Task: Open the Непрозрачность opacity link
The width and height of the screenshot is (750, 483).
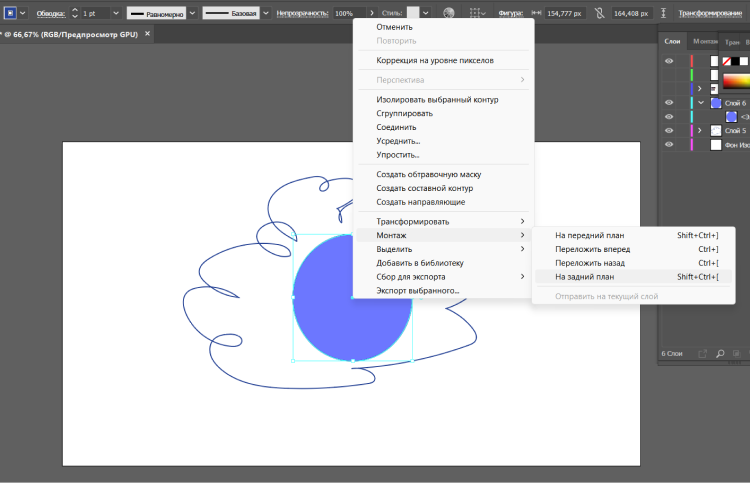Action: (302, 13)
